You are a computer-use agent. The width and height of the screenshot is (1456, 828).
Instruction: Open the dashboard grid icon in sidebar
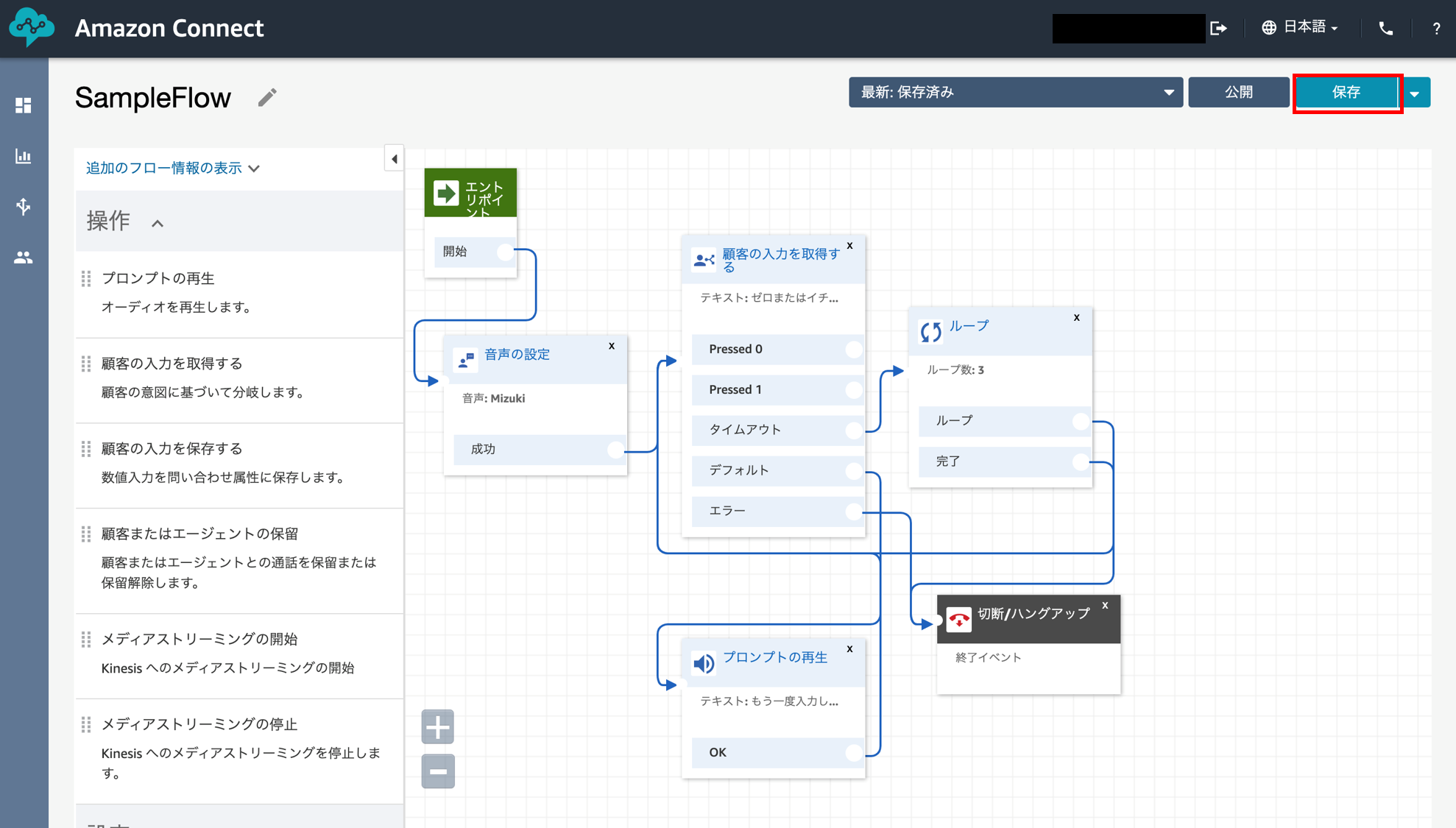[24, 105]
